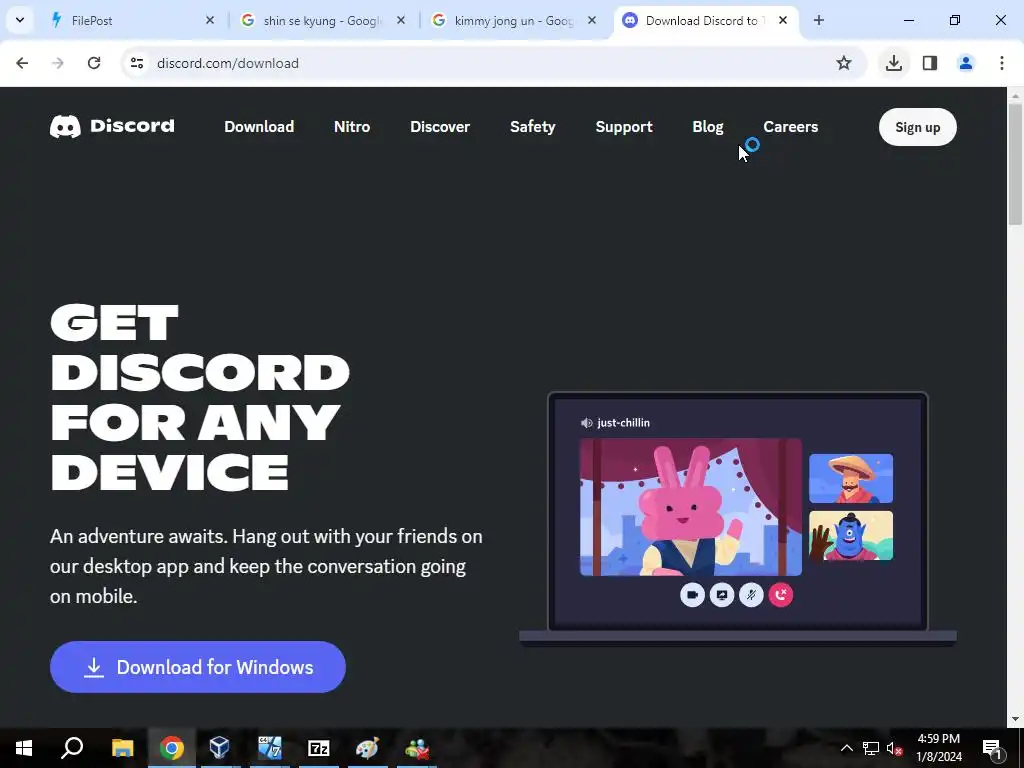Open a new browser tab

[x=819, y=21]
